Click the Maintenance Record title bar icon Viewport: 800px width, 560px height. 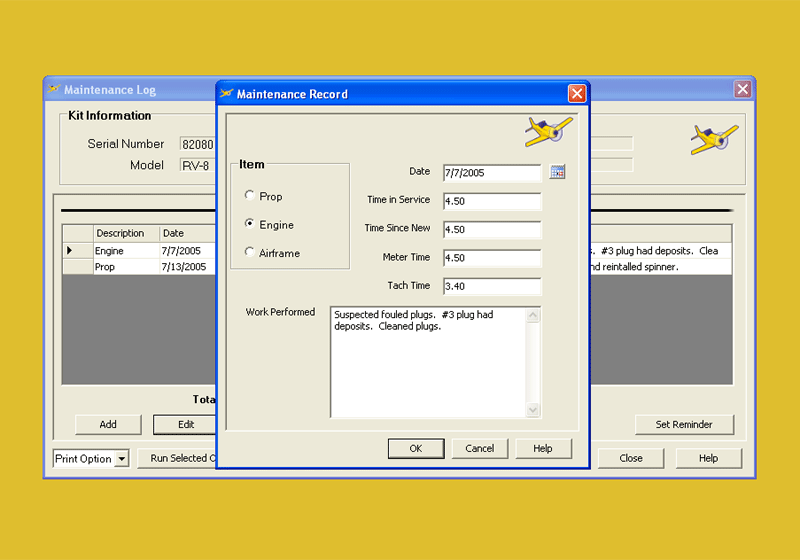[x=226, y=94]
